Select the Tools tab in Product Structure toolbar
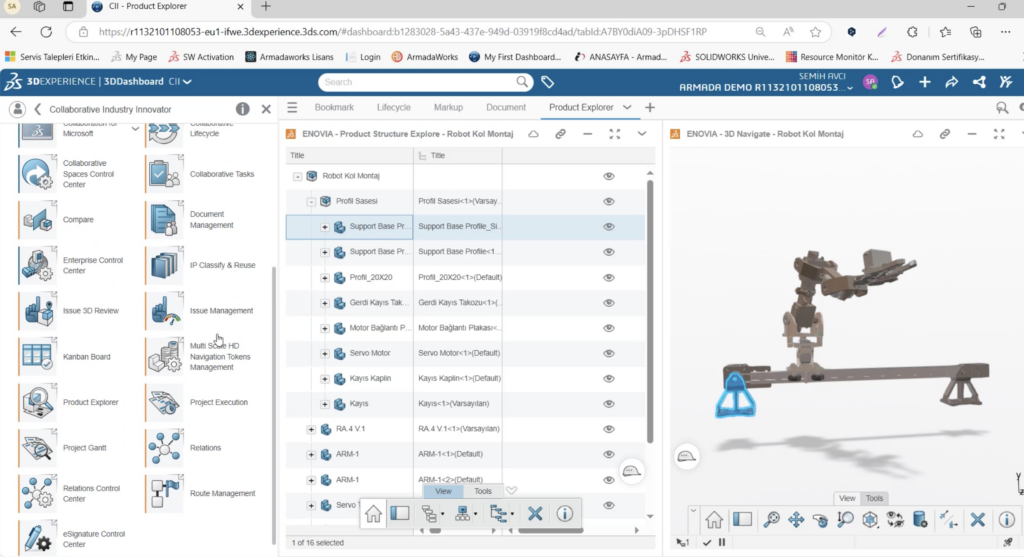 [x=483, y=491]
